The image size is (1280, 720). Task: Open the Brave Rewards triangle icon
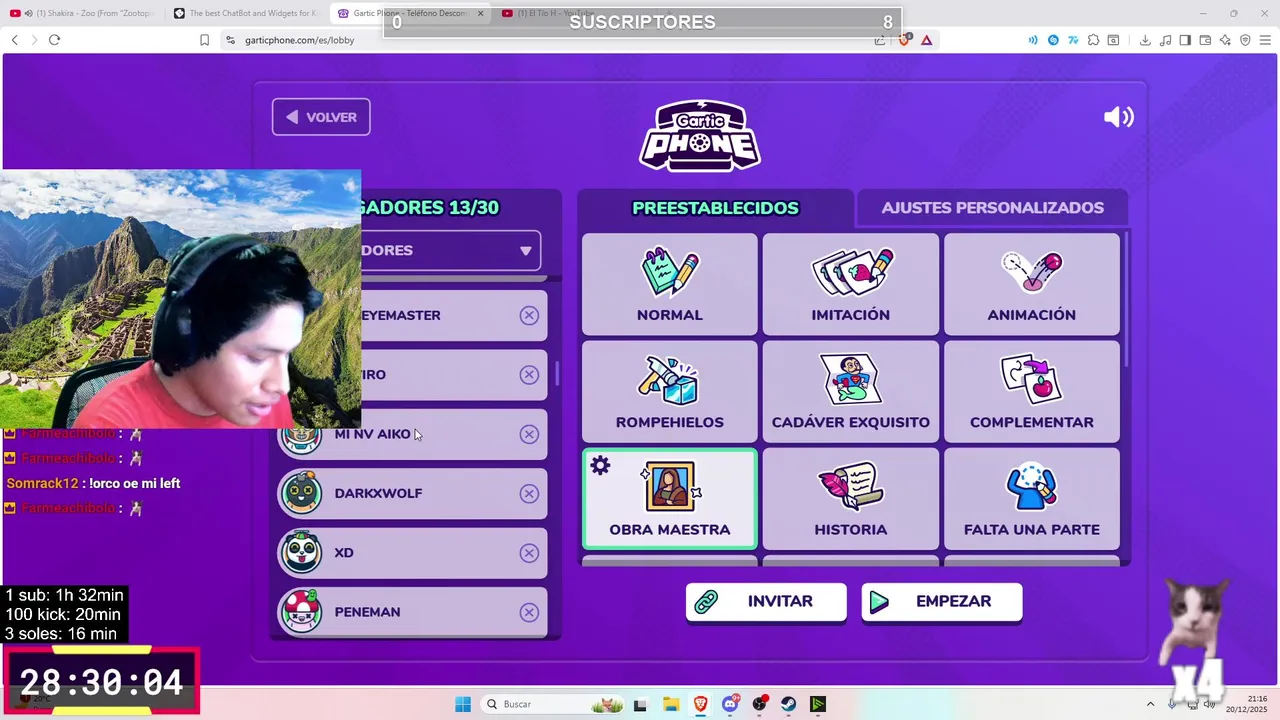pyautogui.click(x=927, y=40)
